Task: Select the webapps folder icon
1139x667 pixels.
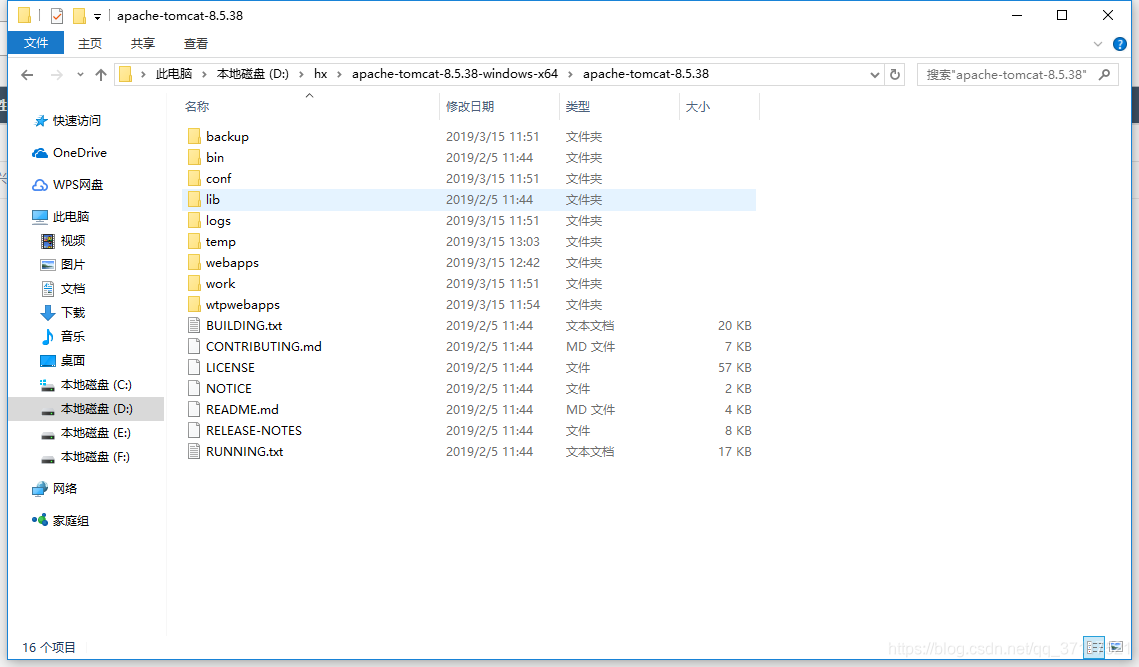Action: click(x=194, y=262)
